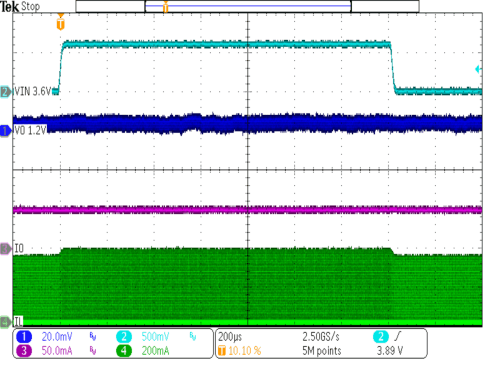Click the 20.0mV channel 1 scale value
The width and height of the screenshot is (500, 375).
coord(57,337)
